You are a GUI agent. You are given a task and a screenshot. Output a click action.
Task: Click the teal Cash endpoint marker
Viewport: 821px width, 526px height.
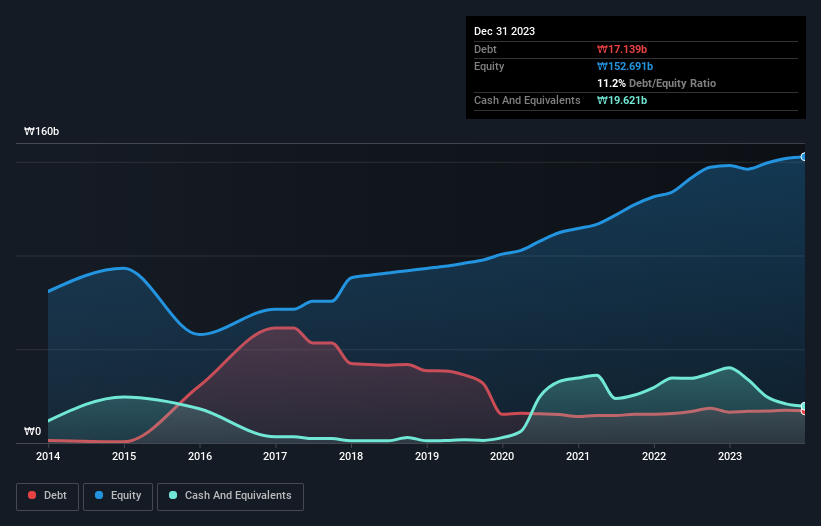(804, 407)
